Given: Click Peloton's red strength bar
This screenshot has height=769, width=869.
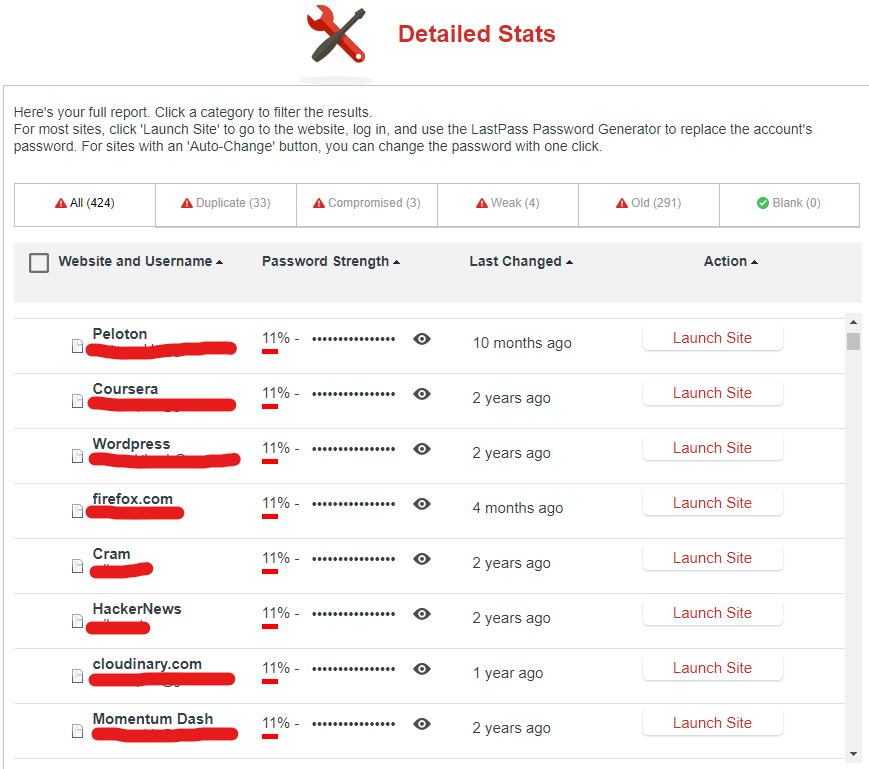Looking at the screenshot, I should click(270, 351).
